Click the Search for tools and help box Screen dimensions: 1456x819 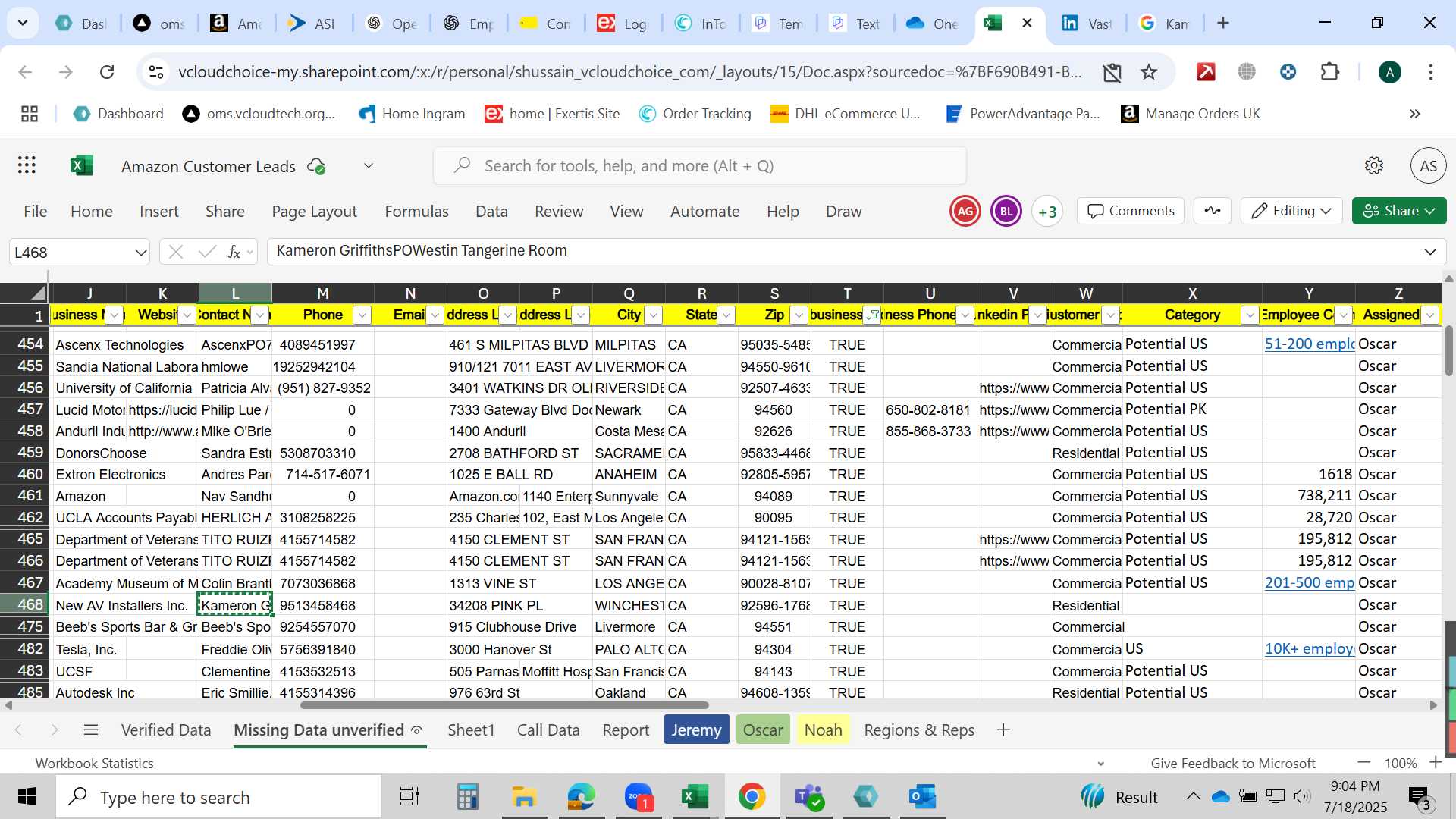pyautogui.click(x=700, y=166)
